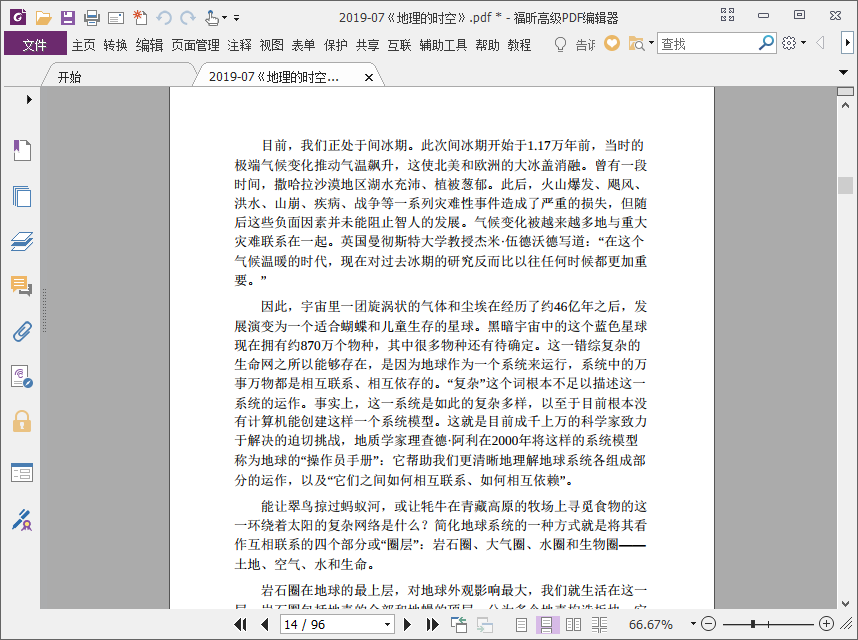
Task: Open the 共享 ribbon tab
Action: [368, 45]
